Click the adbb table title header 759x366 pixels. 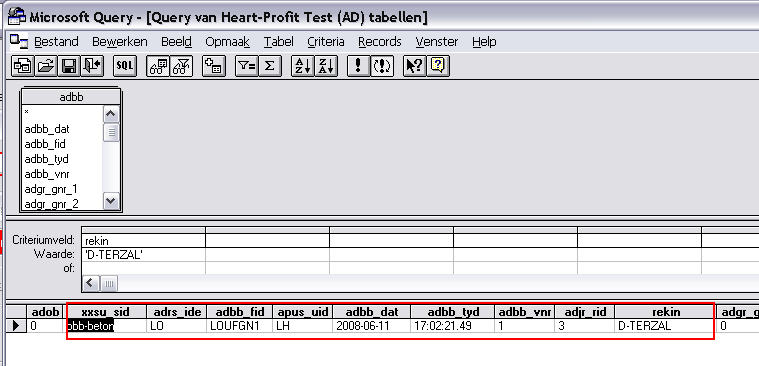click(x=71, y=97)
